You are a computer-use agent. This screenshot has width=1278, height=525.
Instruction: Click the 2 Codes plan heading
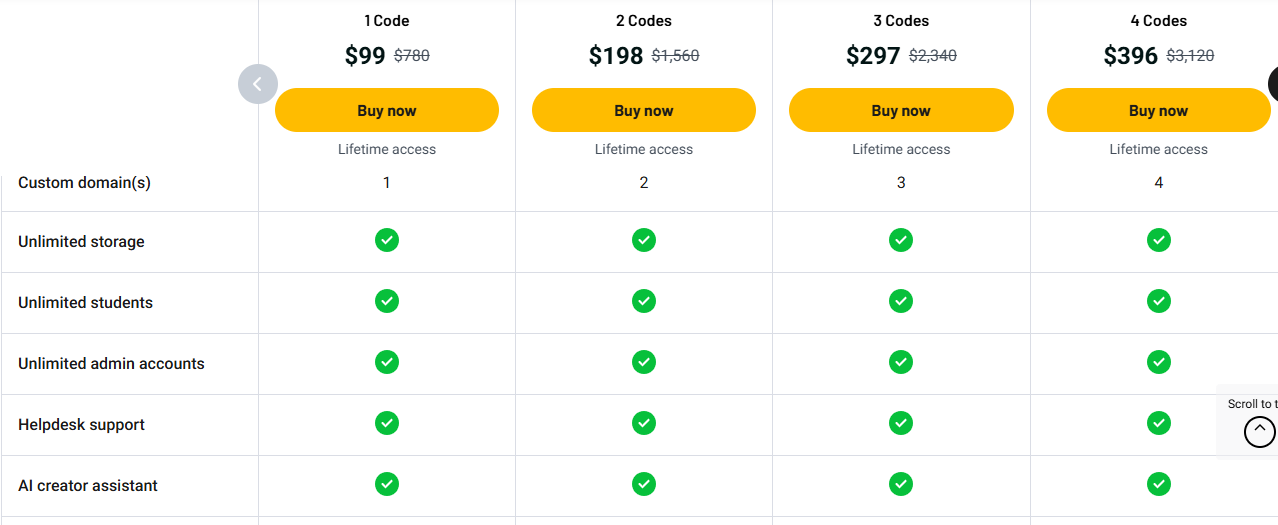pos(644,21)
